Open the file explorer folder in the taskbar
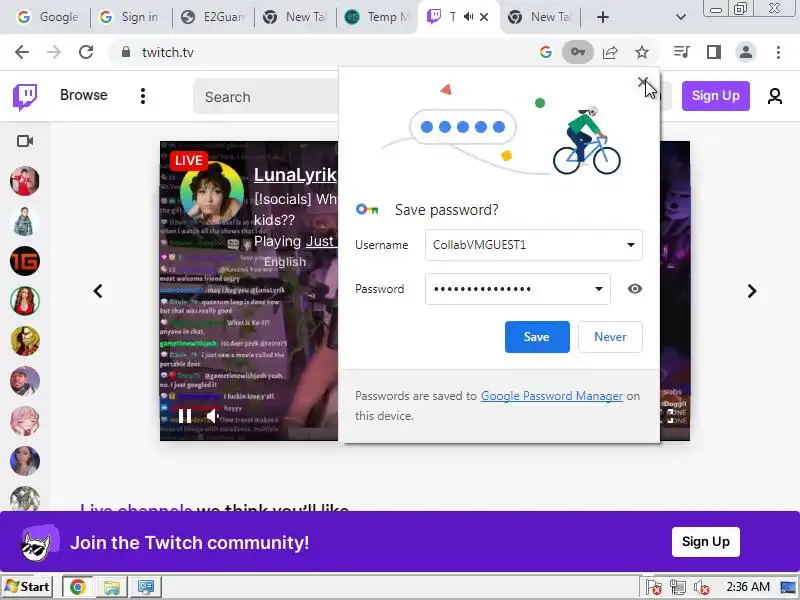The width and height of the screenshot is (800, 600). (112, 587)
